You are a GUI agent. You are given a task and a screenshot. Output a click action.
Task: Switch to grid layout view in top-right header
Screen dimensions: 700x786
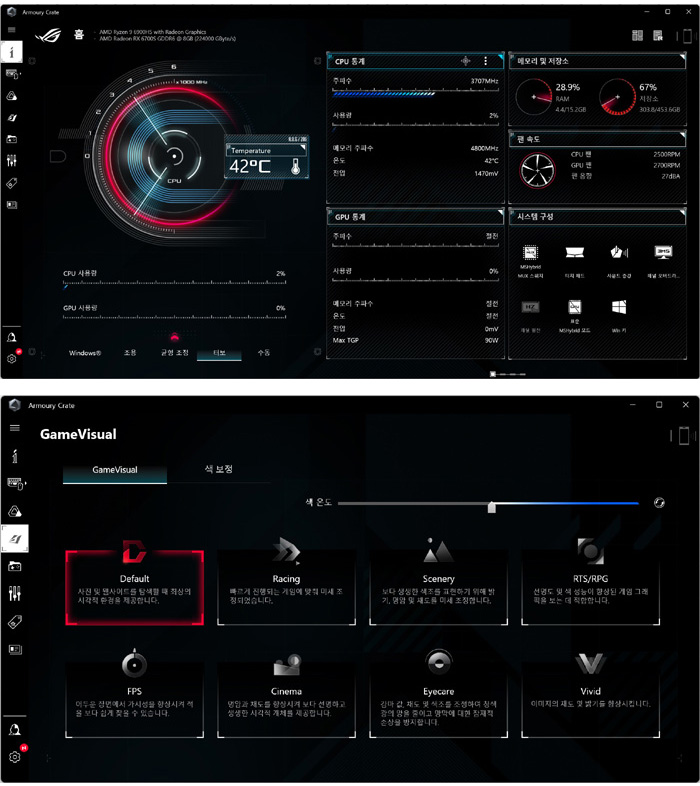pyautogui.click(x=637, y=35)
